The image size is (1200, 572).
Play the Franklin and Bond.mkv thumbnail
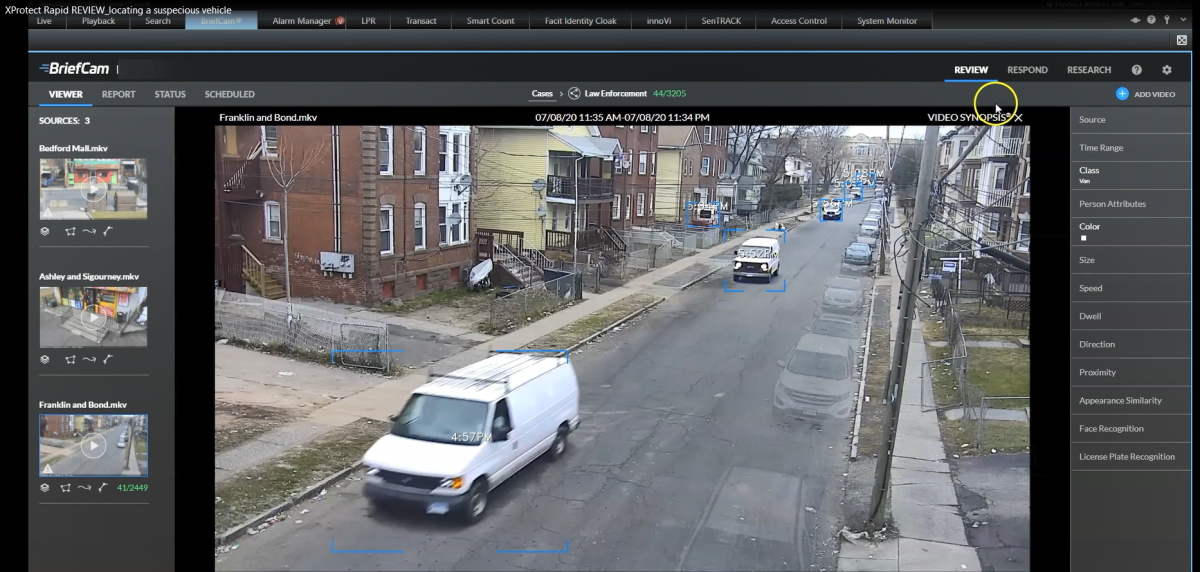pos(93,446)
